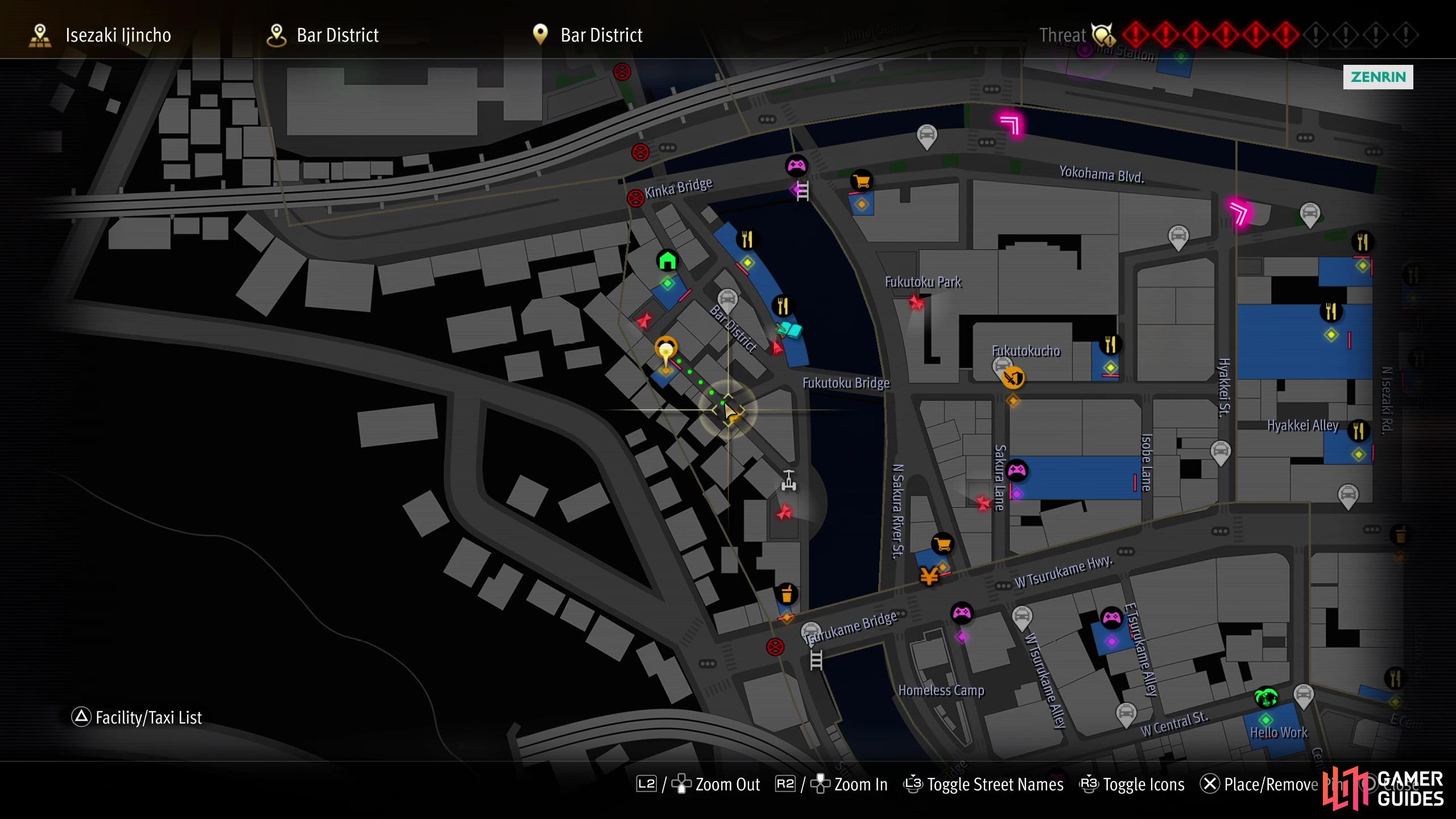Click the gamepad icon on Sakura Lane
The height and width of the screenshot is (819, 1456).
point(1017,470)
